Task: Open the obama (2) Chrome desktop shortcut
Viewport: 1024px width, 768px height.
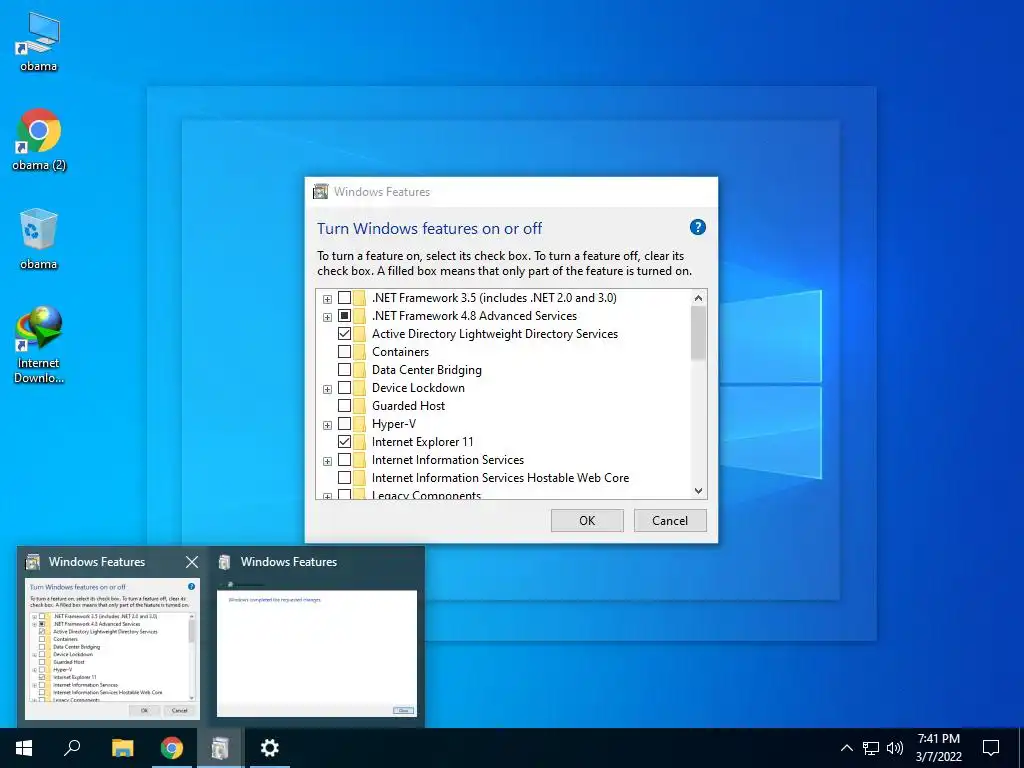Action: 39,140
